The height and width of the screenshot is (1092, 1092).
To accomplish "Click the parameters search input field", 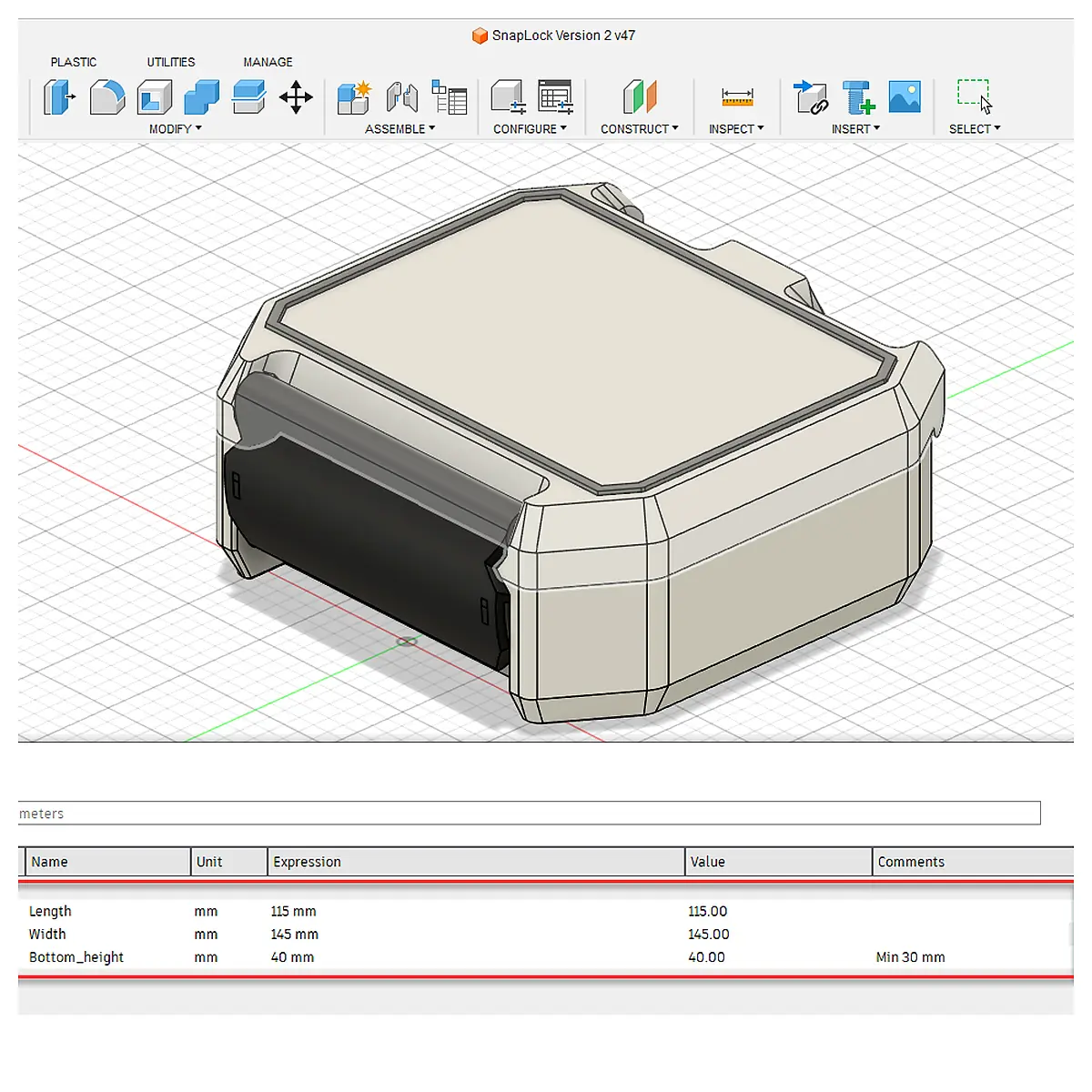I will (x=529, y=814).
